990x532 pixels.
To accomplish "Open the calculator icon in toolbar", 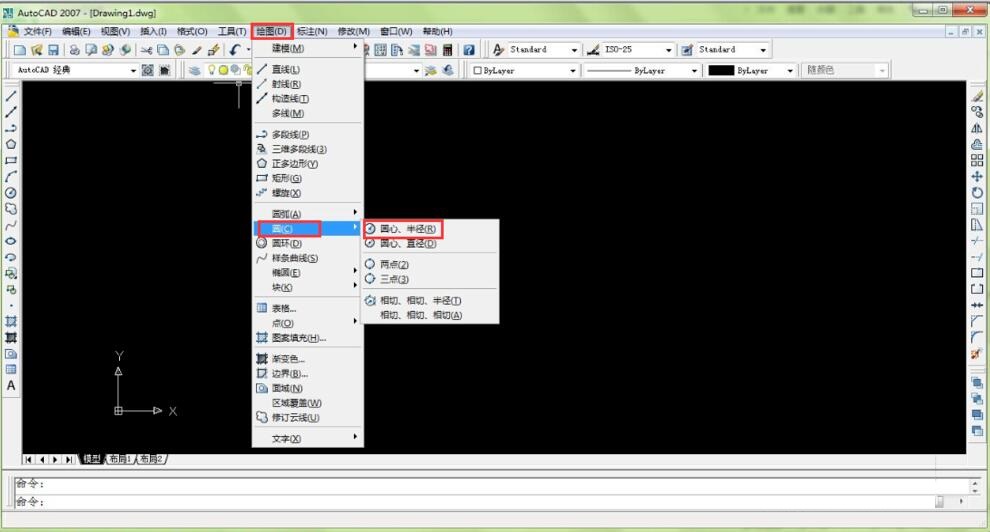I will tap(447, 49).
